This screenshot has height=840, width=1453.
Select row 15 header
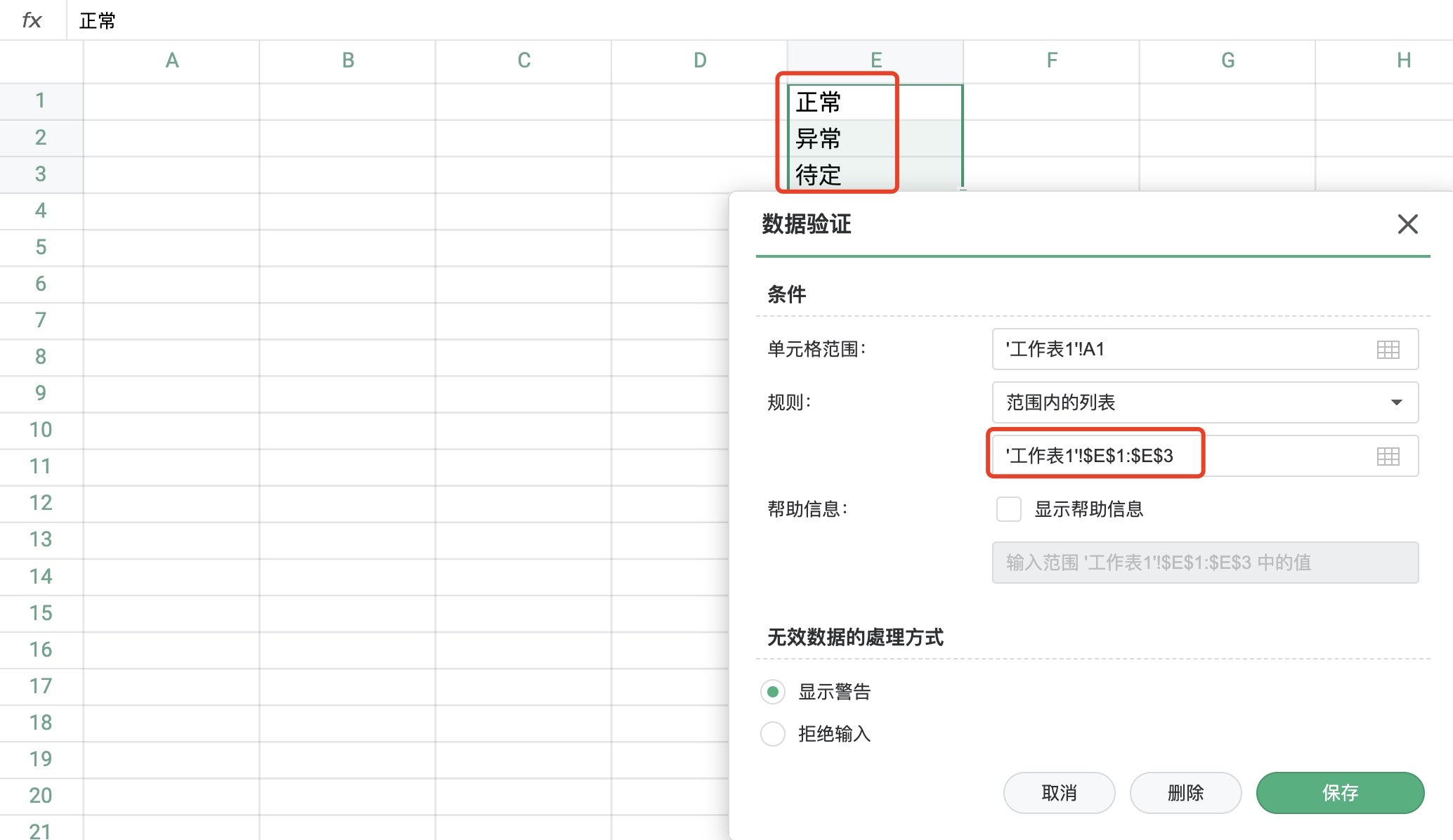(41, 613)
